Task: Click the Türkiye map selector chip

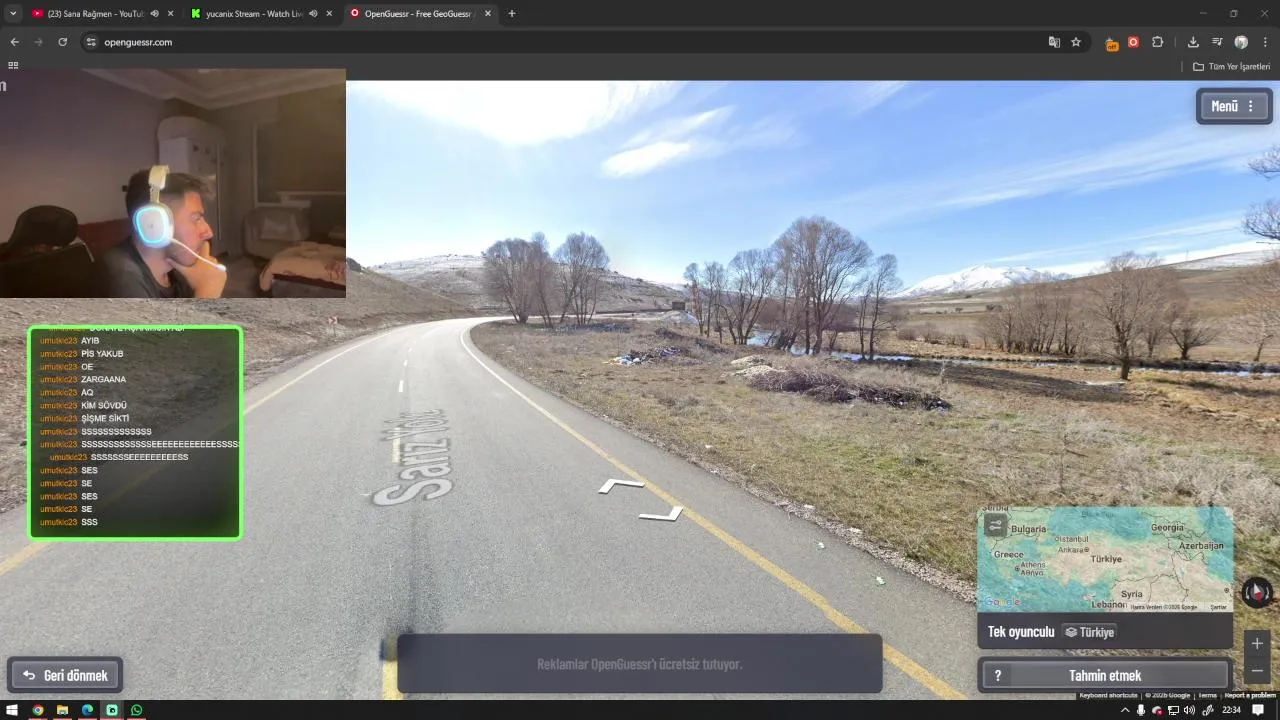Action: (x=1089, y=632)
